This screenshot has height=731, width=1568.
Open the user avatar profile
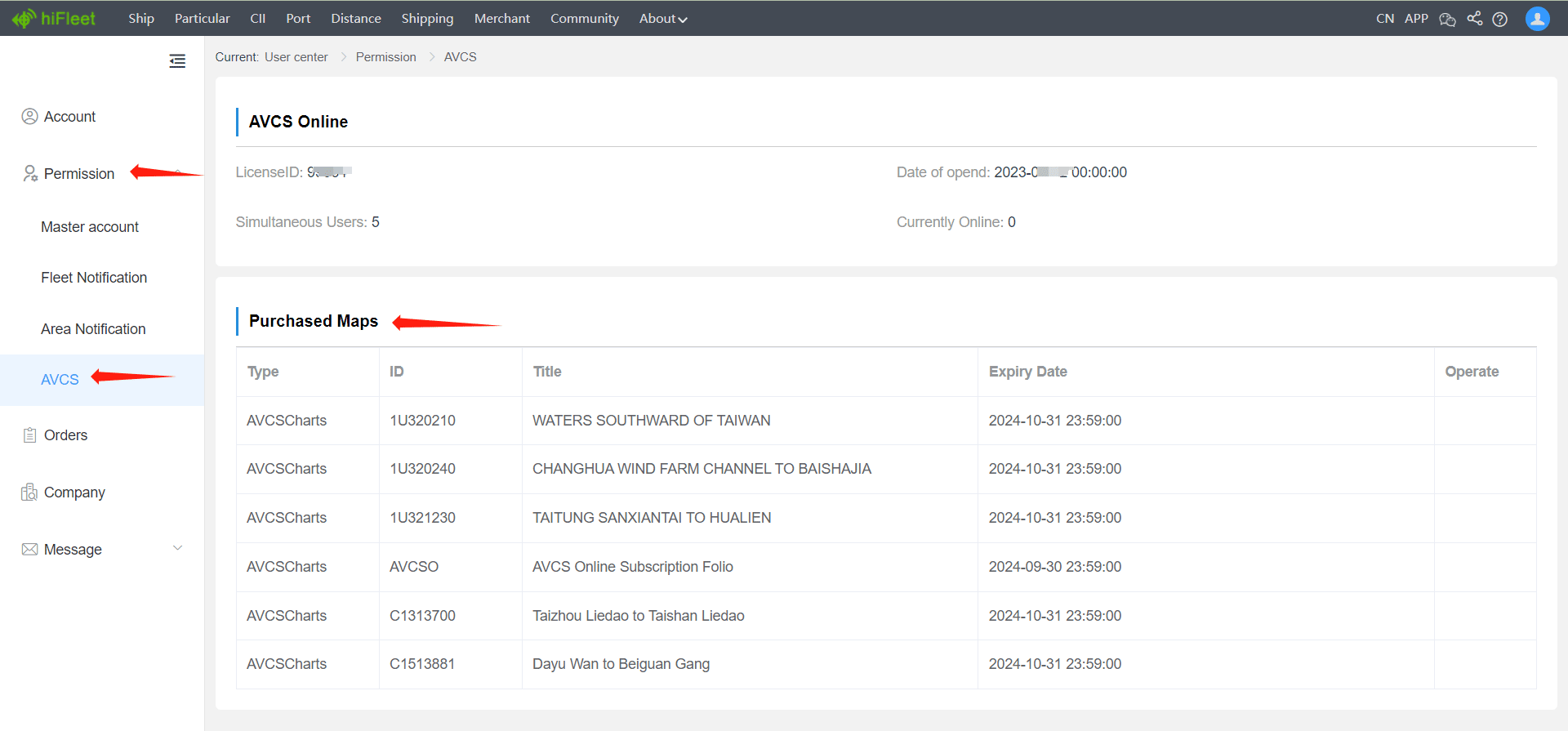coord(1537,18)
